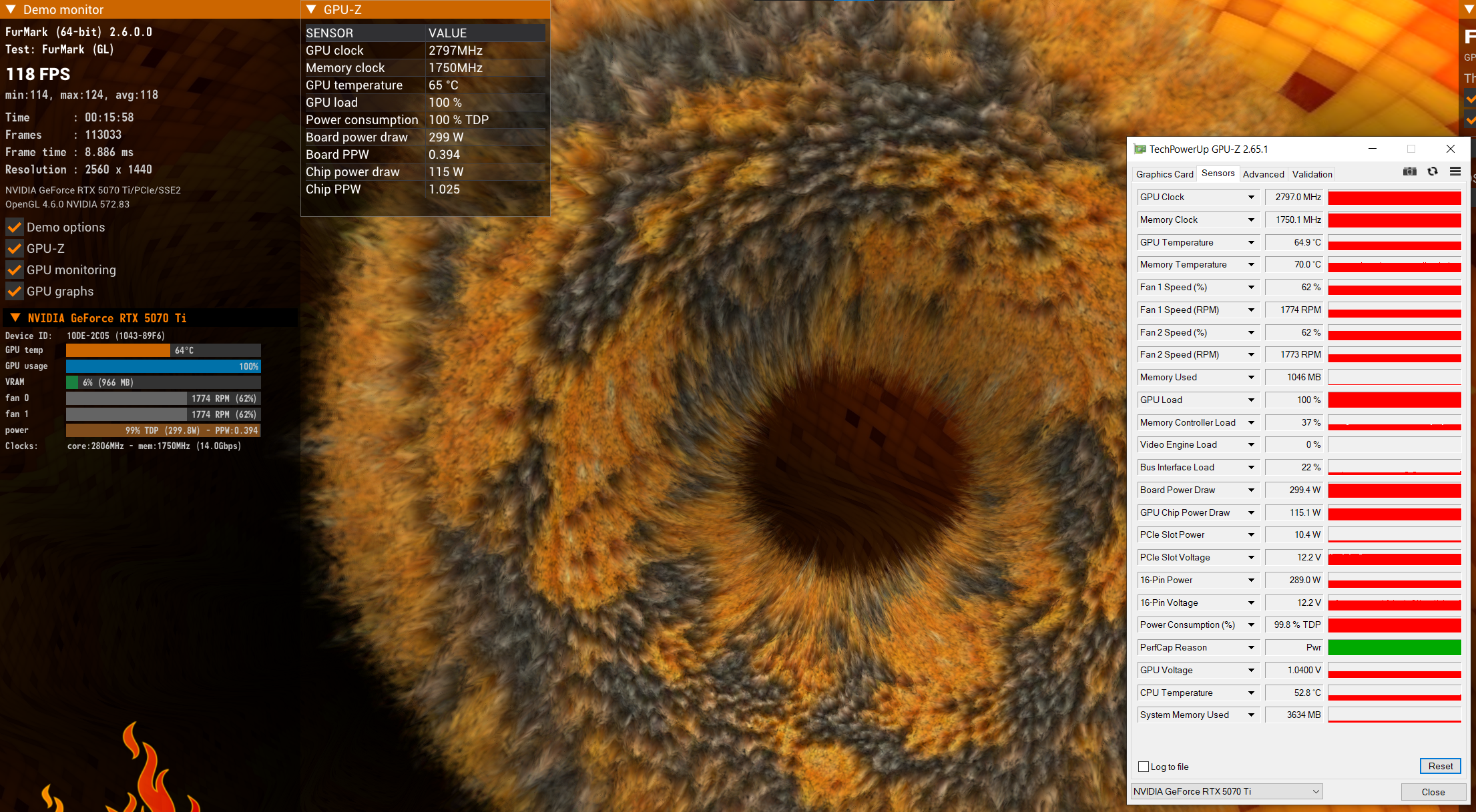
Task: Click the screenshot camera icon in GPU-Z
Action: click(1409, 171)
